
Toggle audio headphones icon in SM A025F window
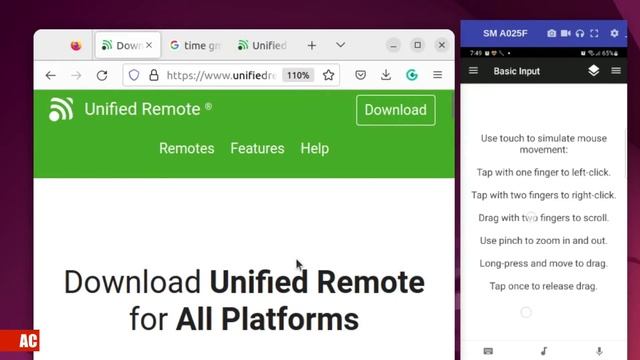coord(580,33)
